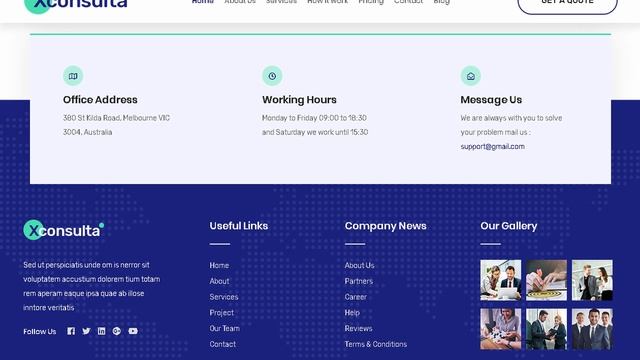The width and height of the screenshot is (640, 360).
Task: Open the LinkedIn social icon
Action: click(x=101, y=331)
